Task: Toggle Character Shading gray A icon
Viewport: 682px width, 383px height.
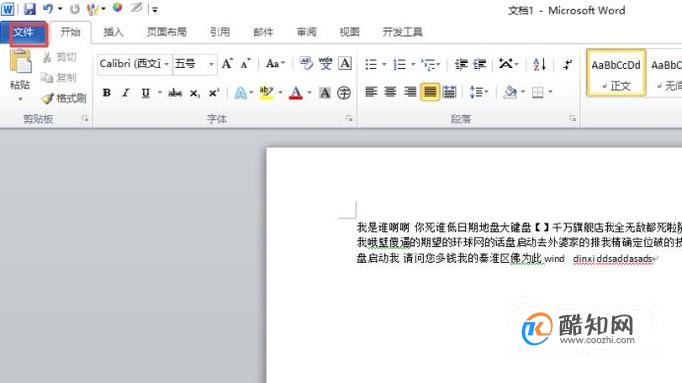Action: coord(325,93)
